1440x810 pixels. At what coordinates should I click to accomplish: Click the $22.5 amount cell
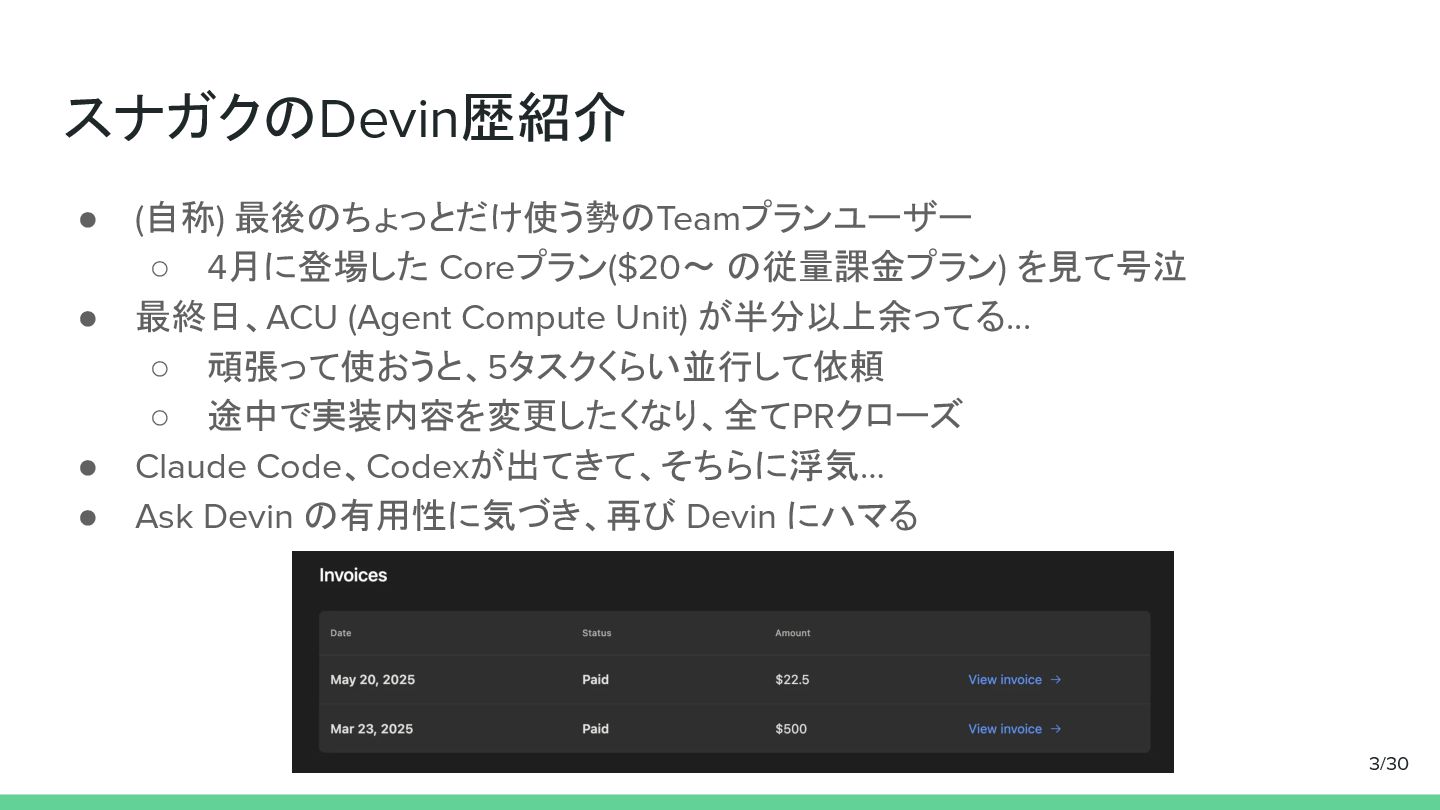(x=792, y=680)
